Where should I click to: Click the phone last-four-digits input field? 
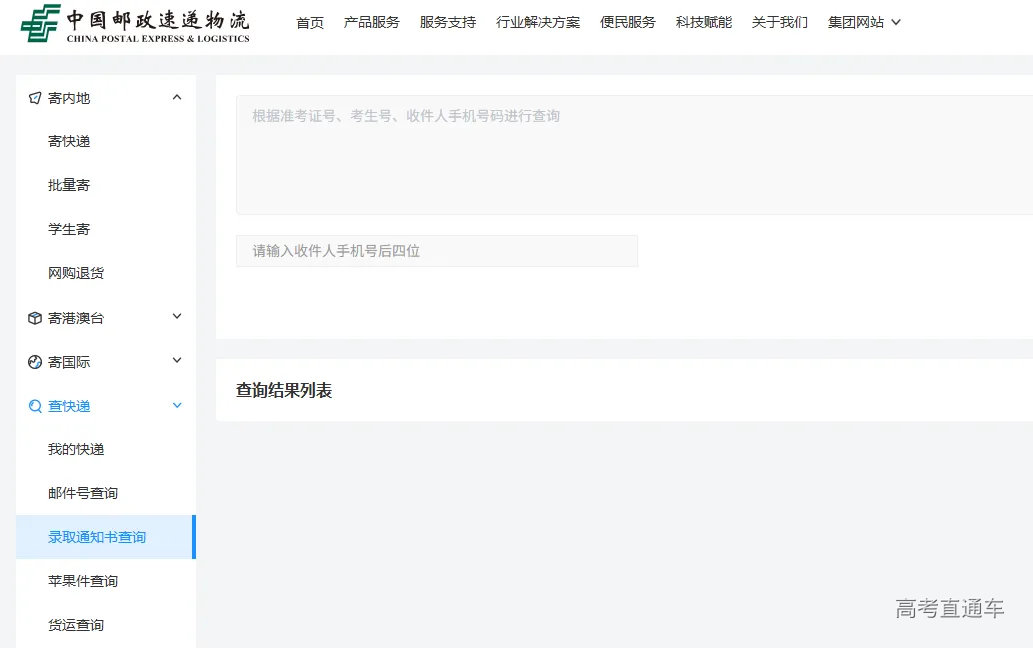(437, 250)
